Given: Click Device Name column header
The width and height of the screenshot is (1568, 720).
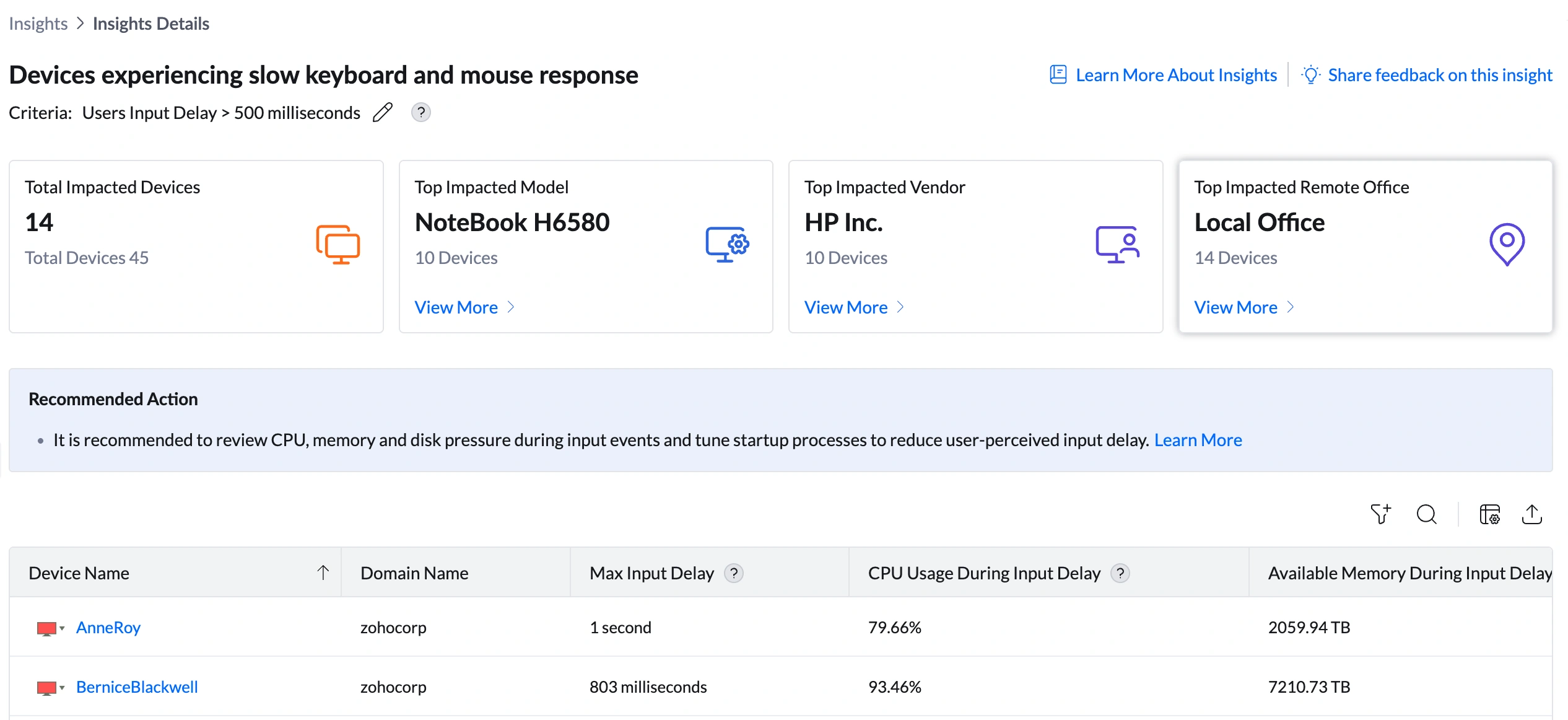Looking at the screenshot, I should [x=175, y=573].
